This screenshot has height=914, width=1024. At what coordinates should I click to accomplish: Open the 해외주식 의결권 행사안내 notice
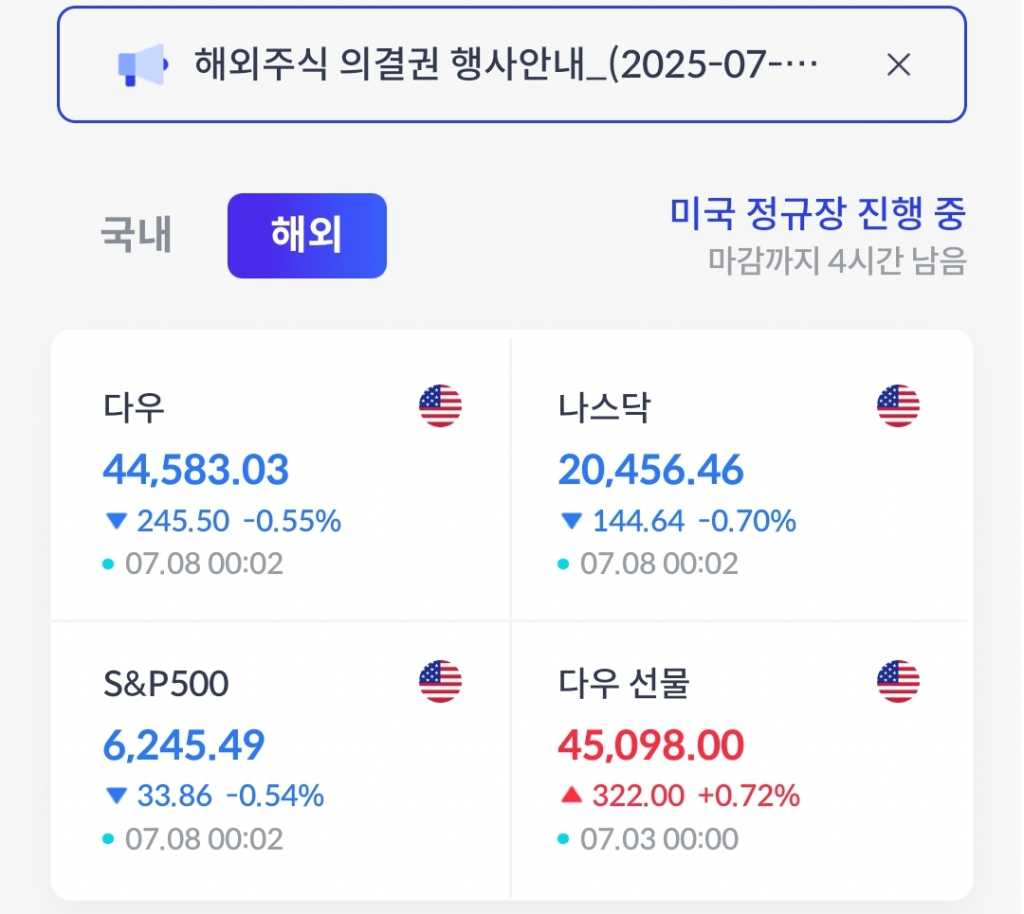506,65
